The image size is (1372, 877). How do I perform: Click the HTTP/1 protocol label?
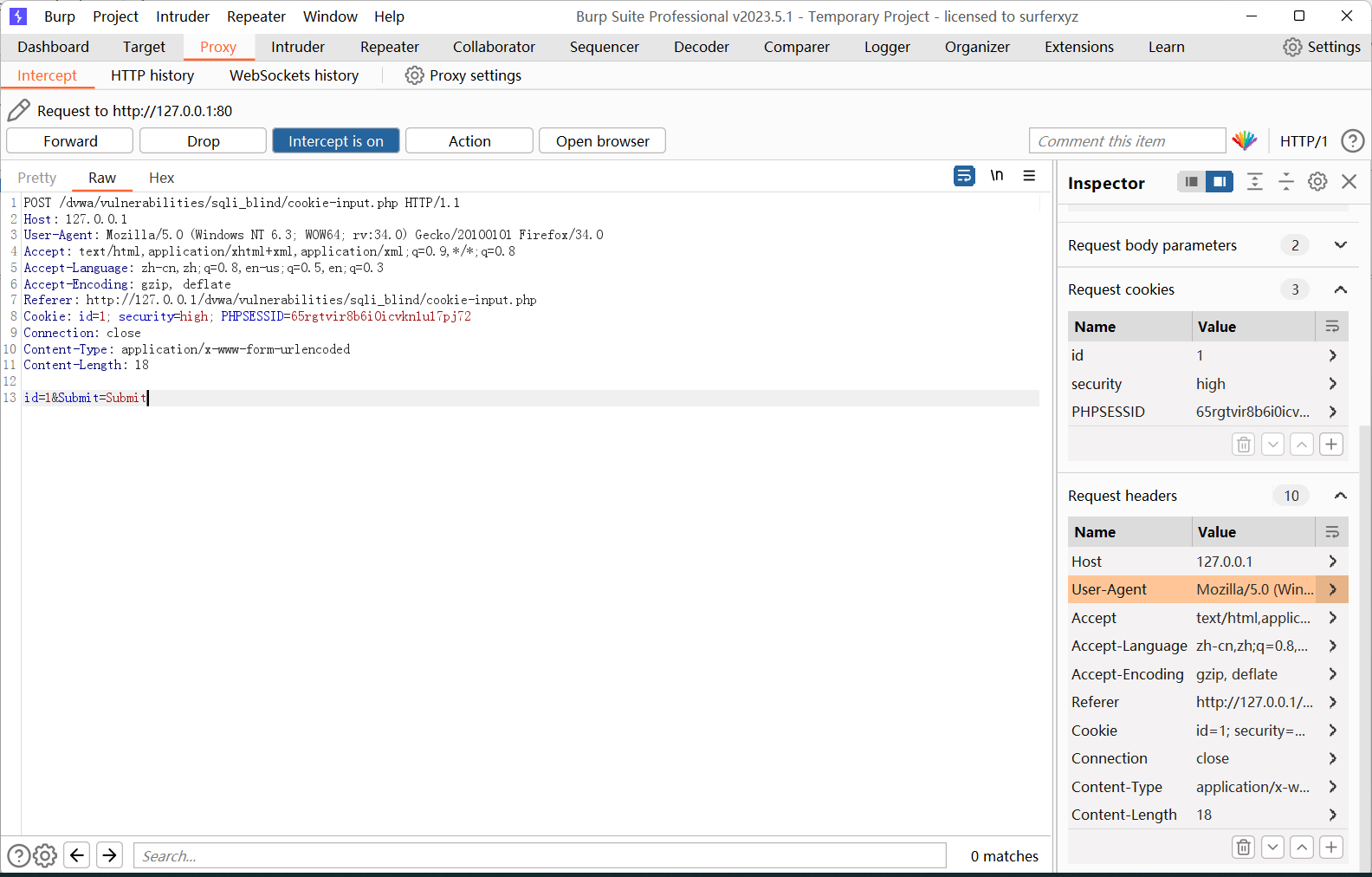[x=1304, y=141]
